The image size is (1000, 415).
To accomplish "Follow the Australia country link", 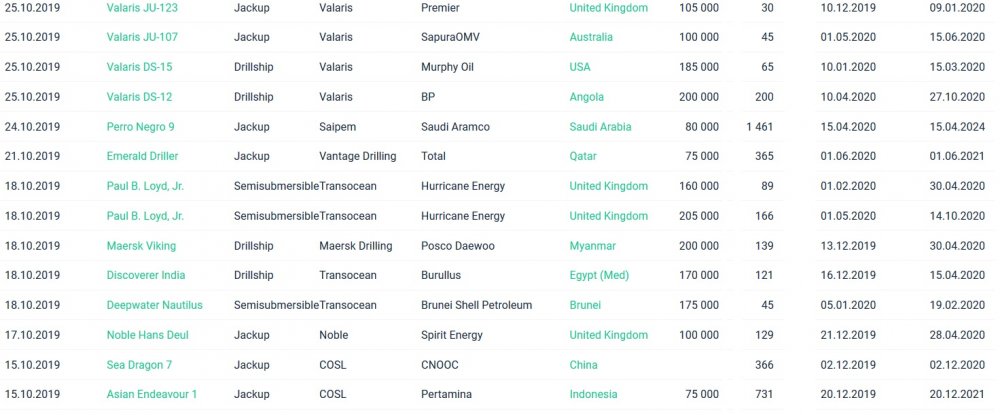I will 591,38.
